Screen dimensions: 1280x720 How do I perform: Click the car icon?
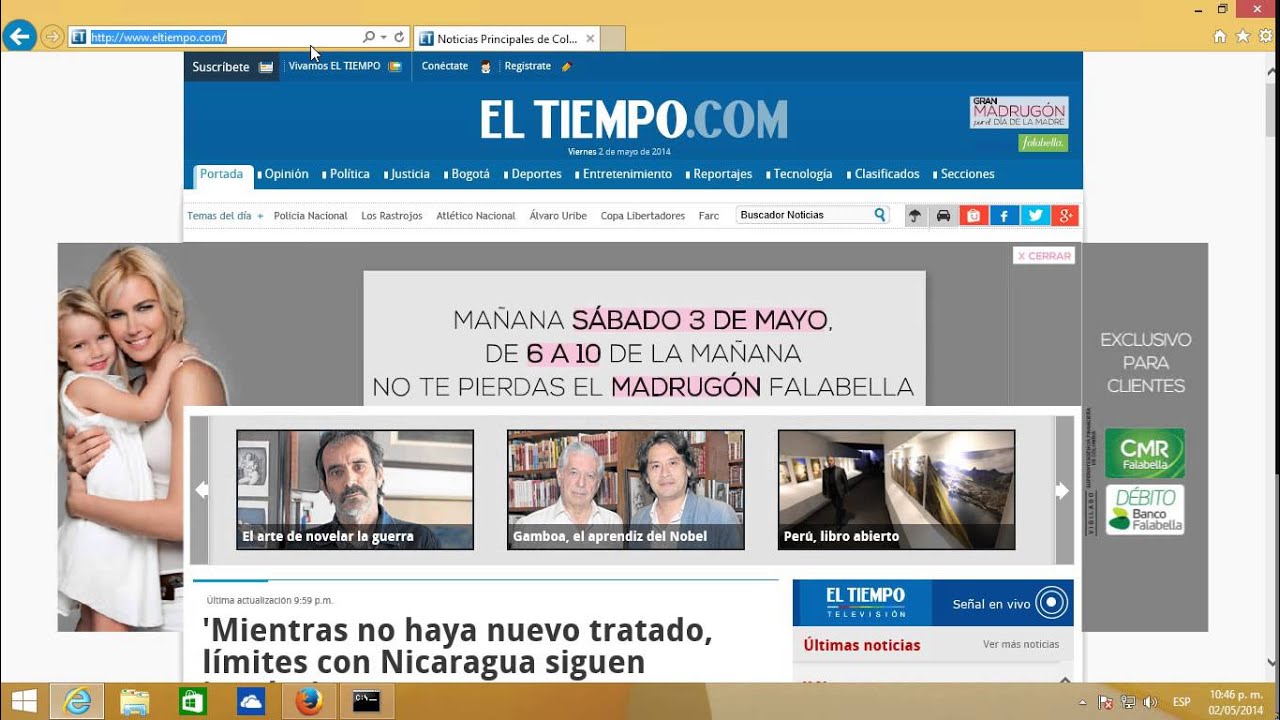(943, 216)
